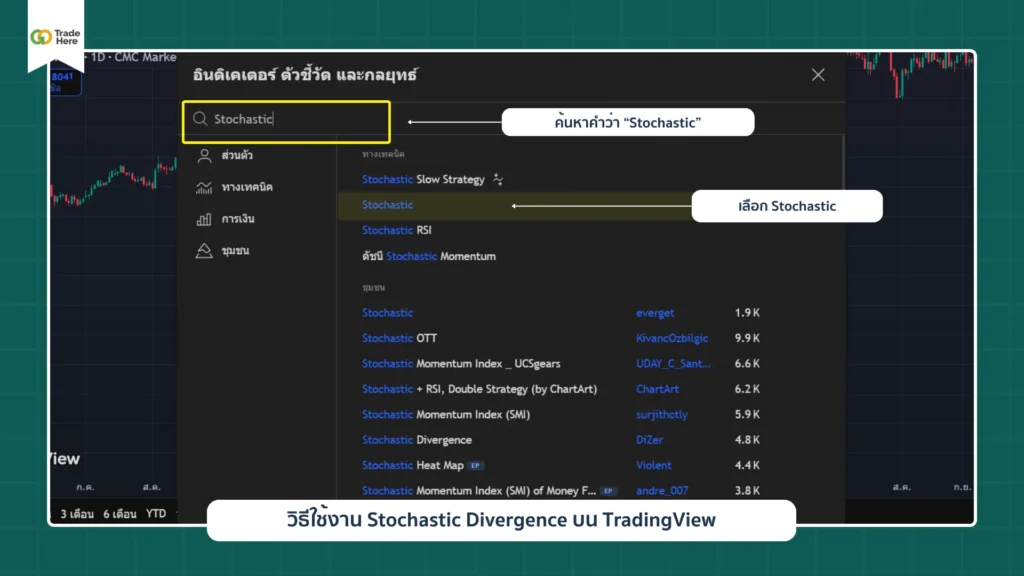Set chart range to YTD

coord(156,514)
